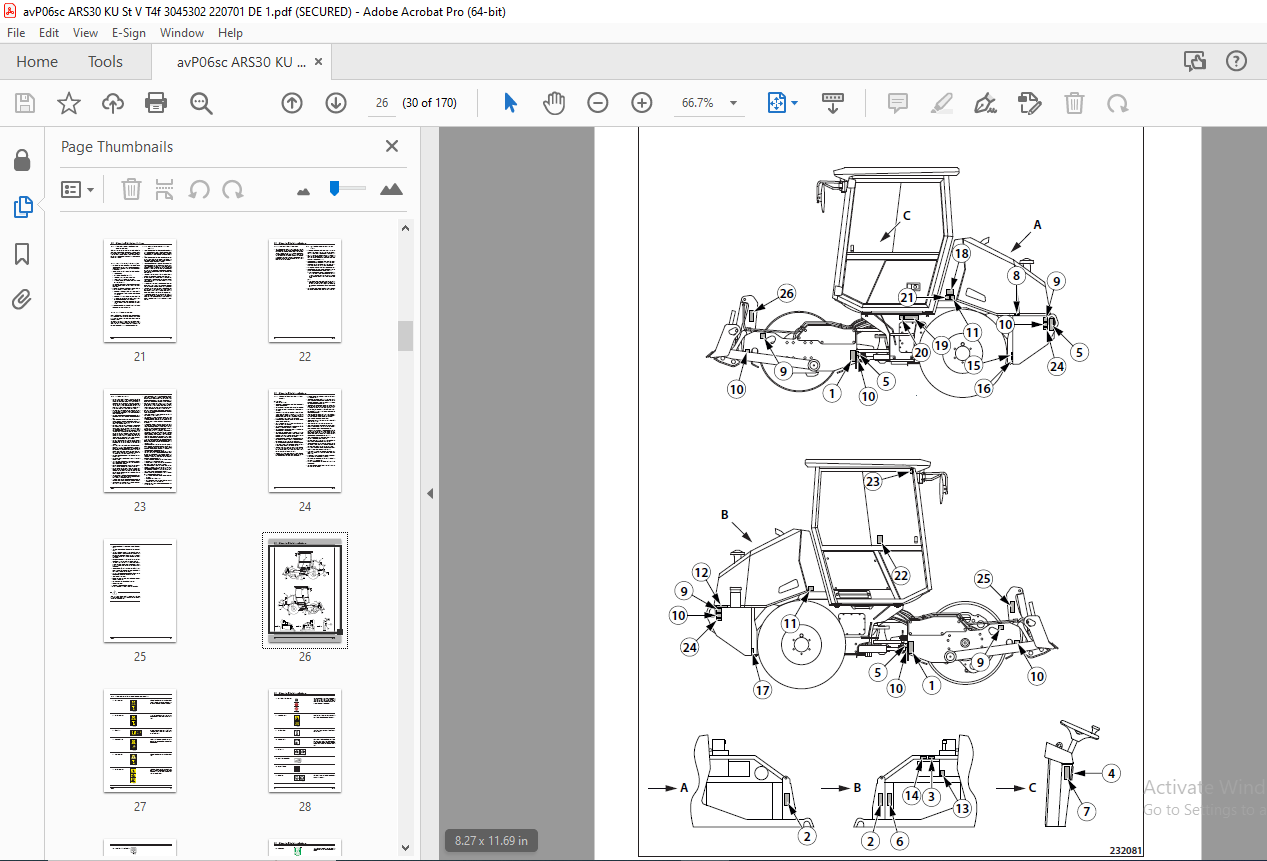Viewport: 1267px width, 861px height.
Task: Select page 23 thumbnail
Action: [x=140, y=441]
